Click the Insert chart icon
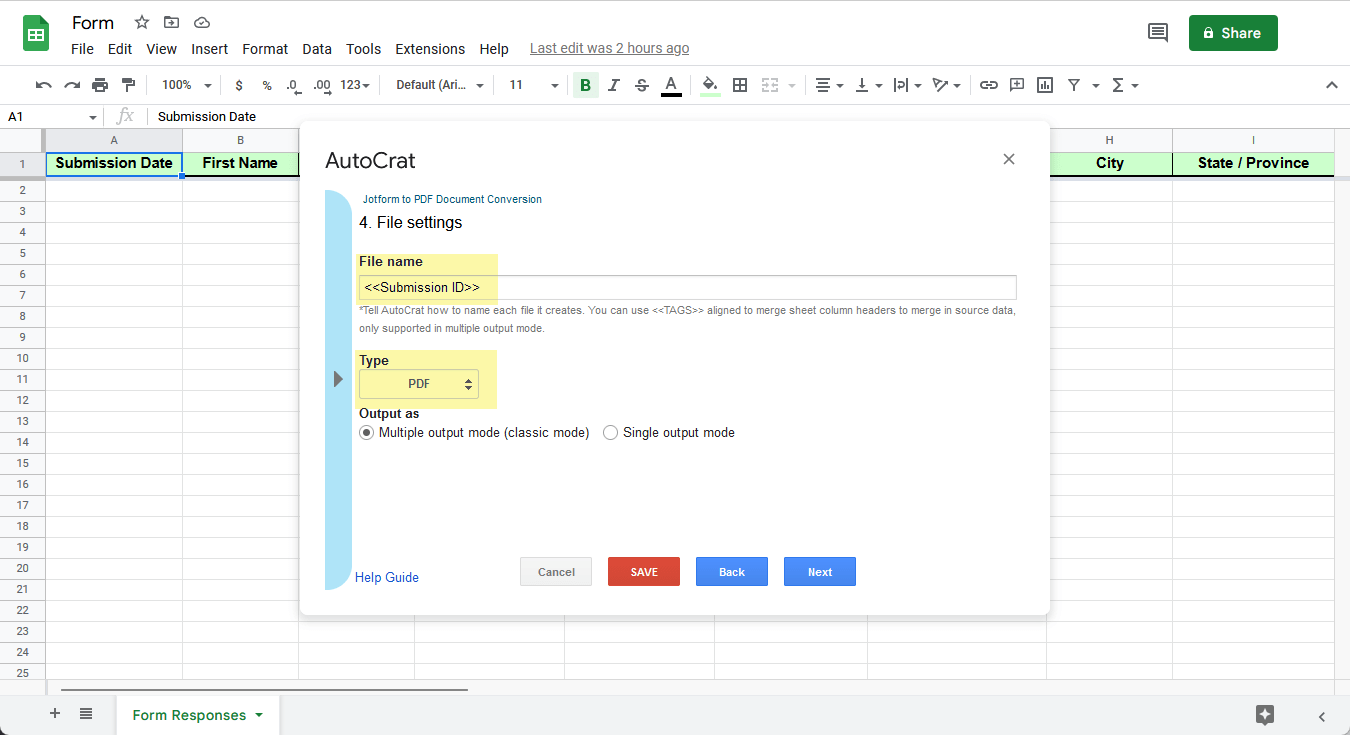This screenshot has width=1350, height=735. click(x=1045, y=85)
